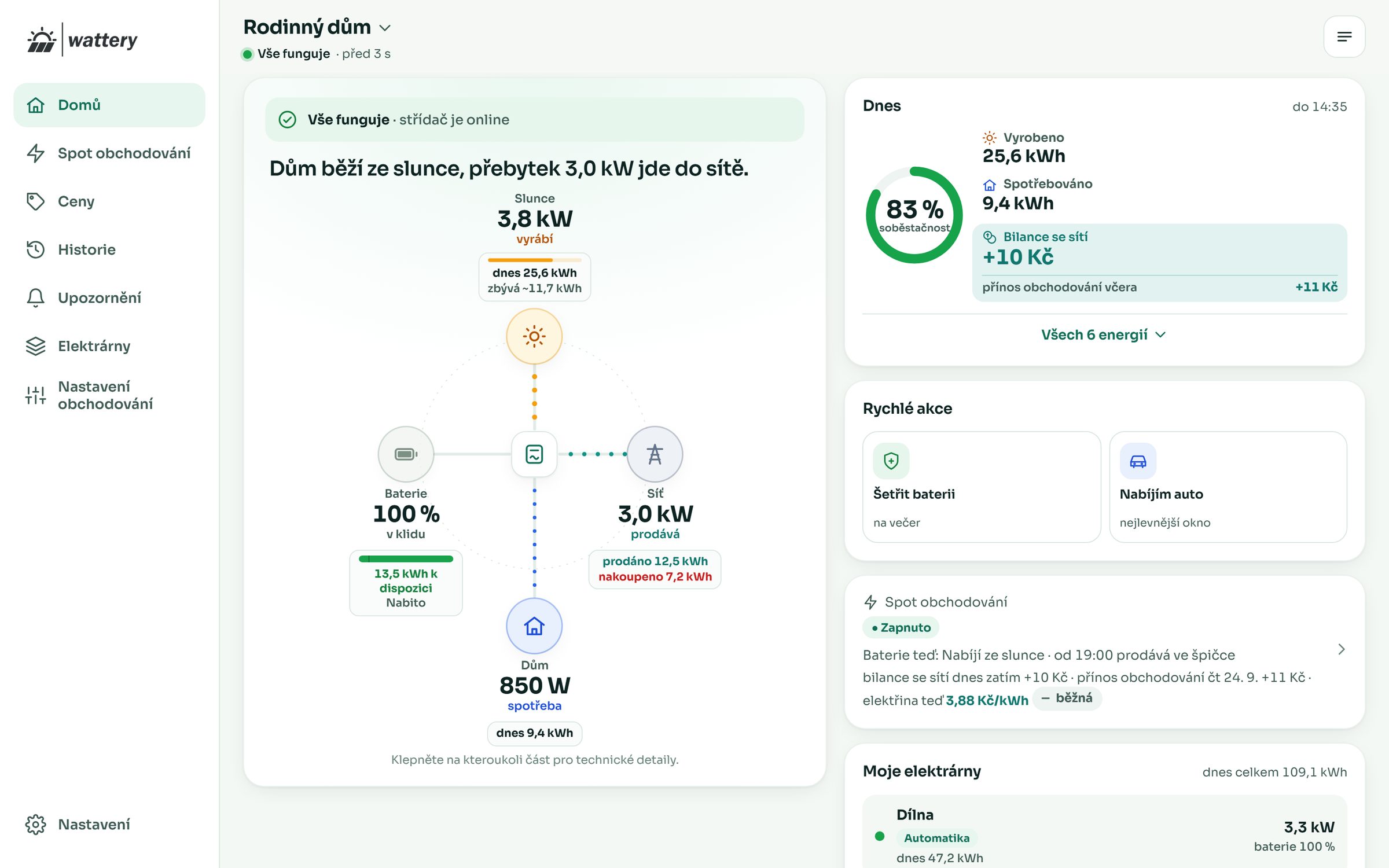Click the Bilance se sítí coins icon
Screen dimensions: 1389x868
pyautogui.click(x=990, y=237)
